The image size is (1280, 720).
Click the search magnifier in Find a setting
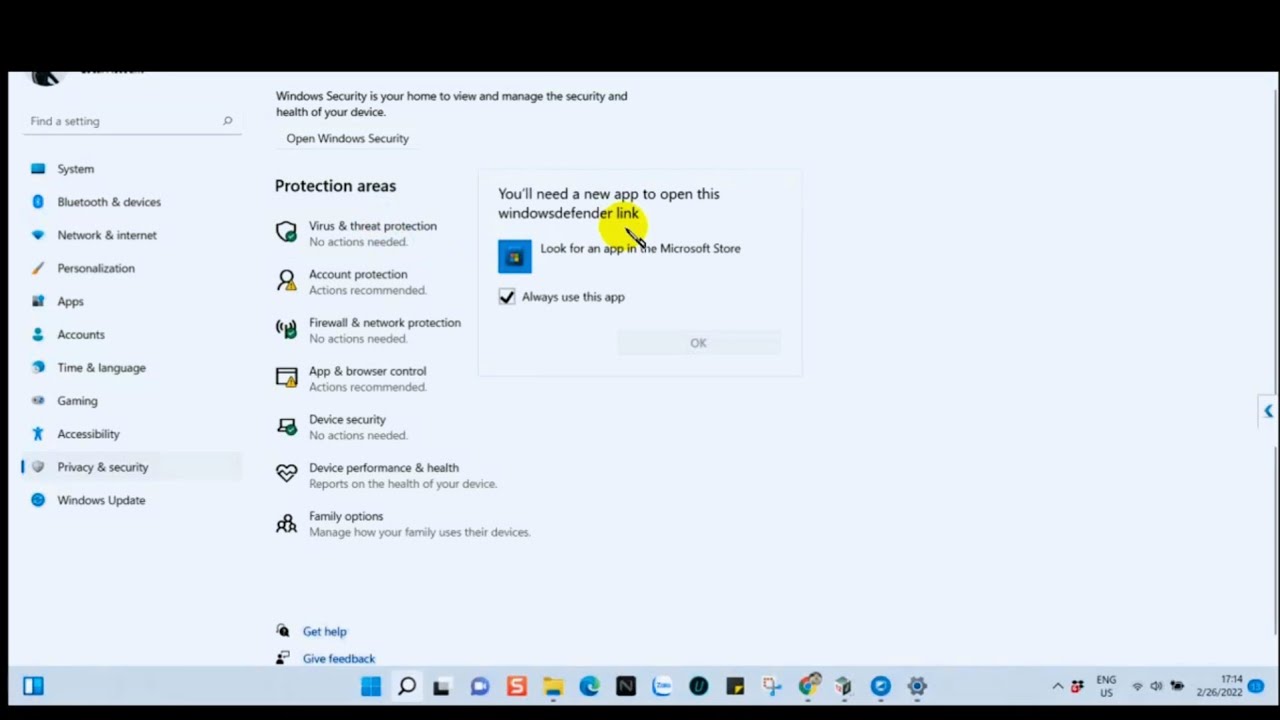pos(228,121)
